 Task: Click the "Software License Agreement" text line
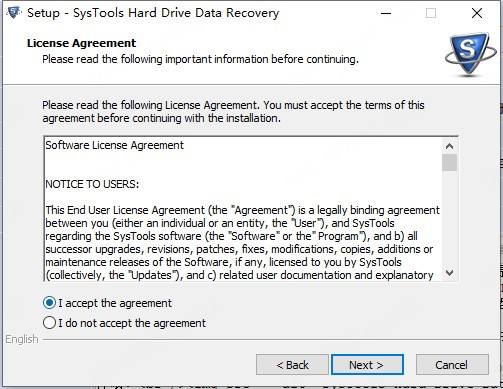[x=114, y=145]
